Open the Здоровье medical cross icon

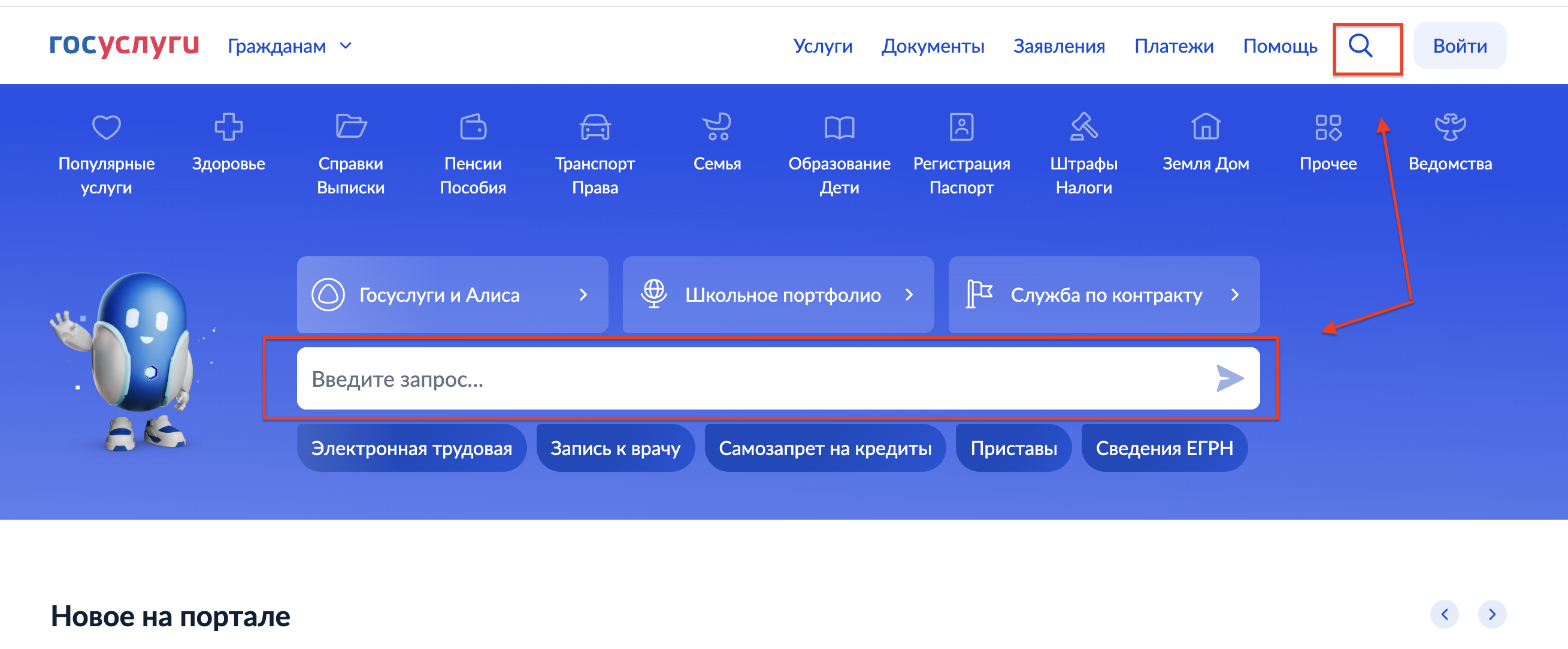point(228,127)
